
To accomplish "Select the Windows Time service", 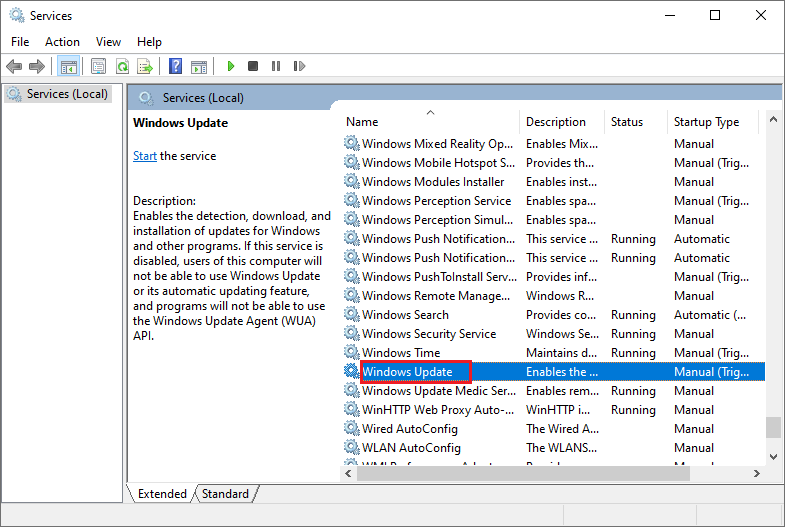I will point(554,352).
